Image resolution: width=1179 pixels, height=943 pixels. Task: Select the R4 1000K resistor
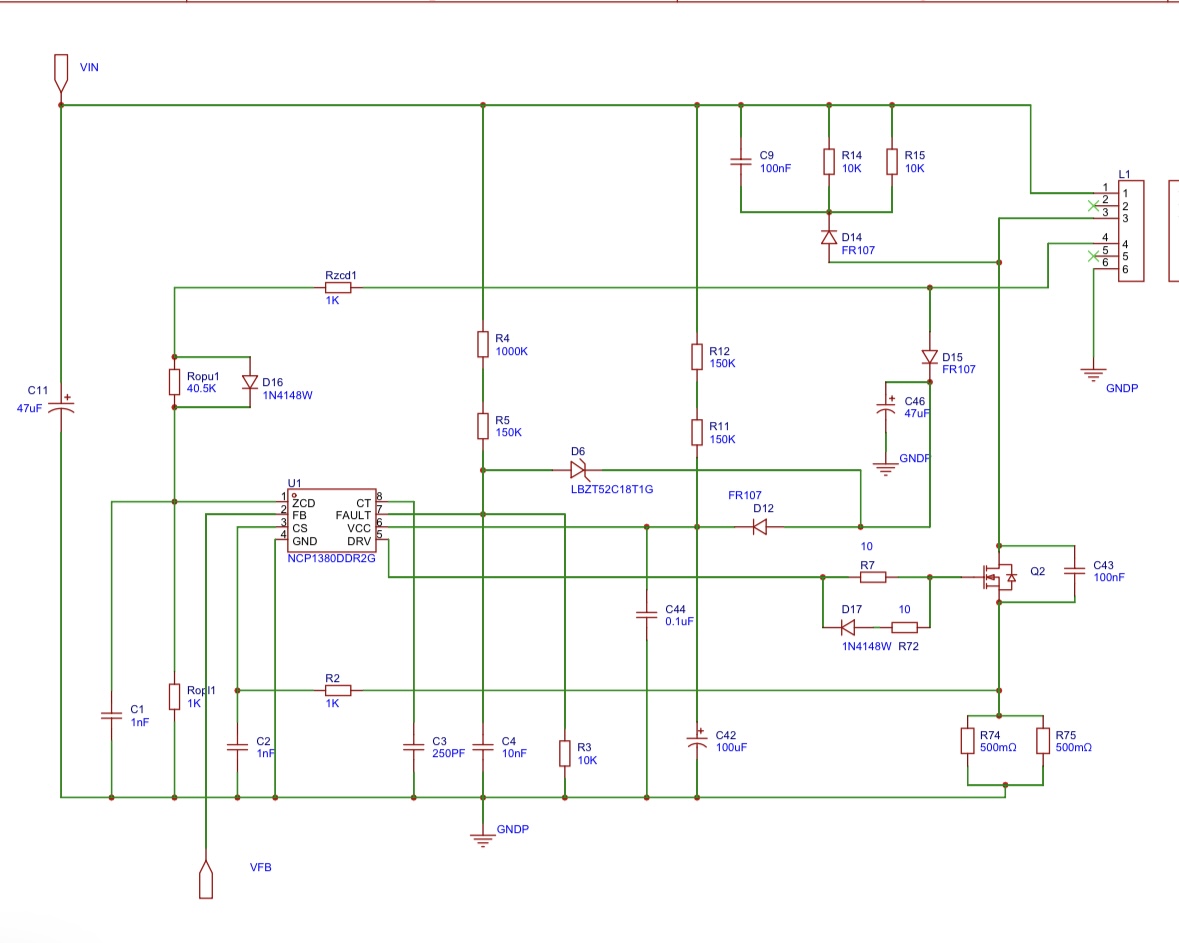(483, 345)
